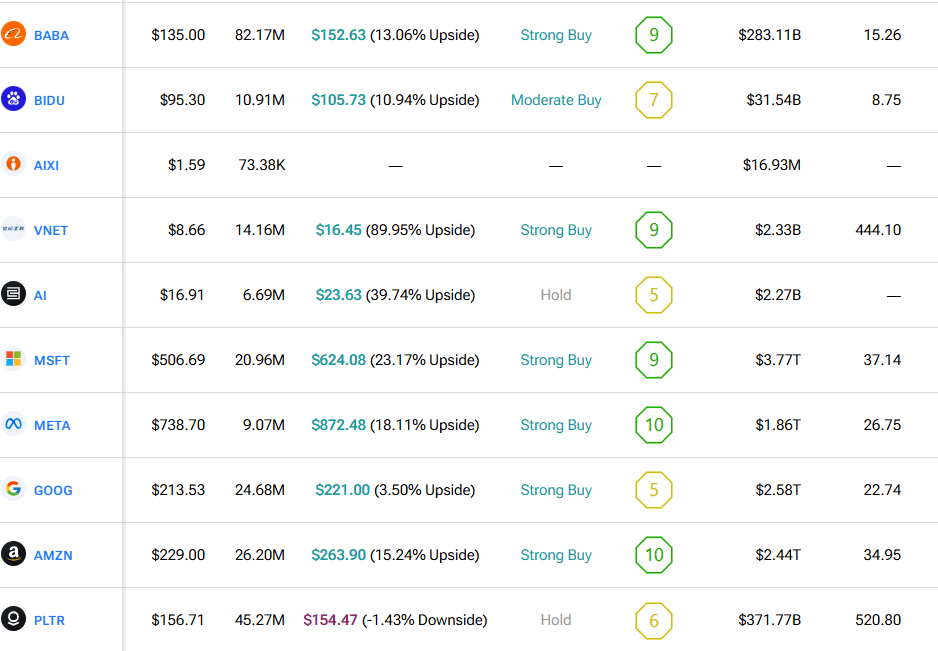Click Moderate Buy rating for BIDU
Viewport: 938px width, 651px height.
pos(556,100)
